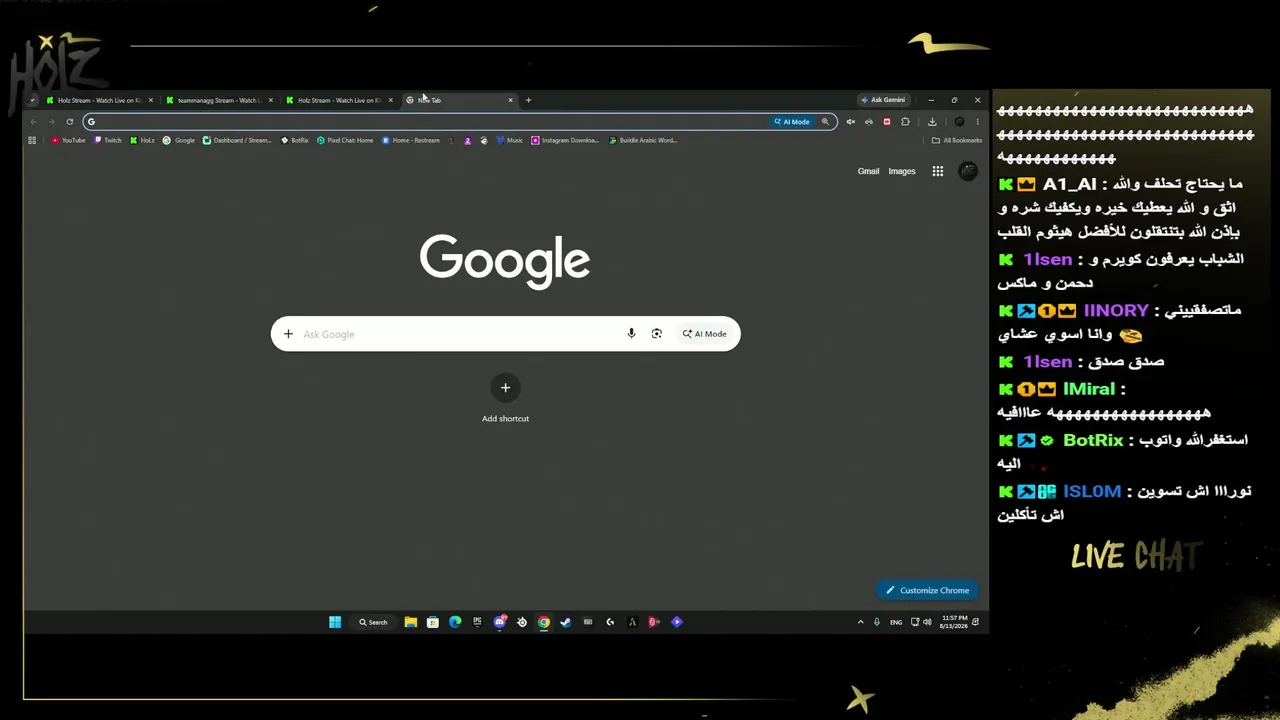Go forward using the browser forward arrow
The height and width of the screenshot is (720, 1280).
coord(51,122)
